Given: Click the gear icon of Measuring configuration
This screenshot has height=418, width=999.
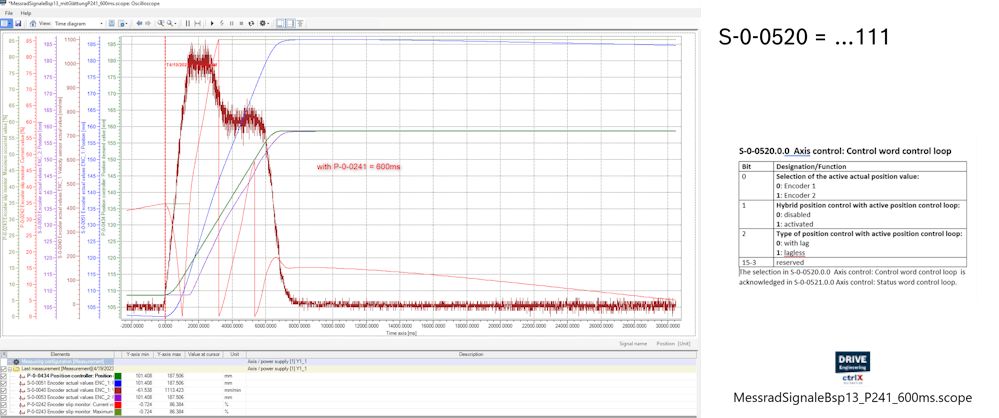Looking at the screenshot, I should click(16, 361).
